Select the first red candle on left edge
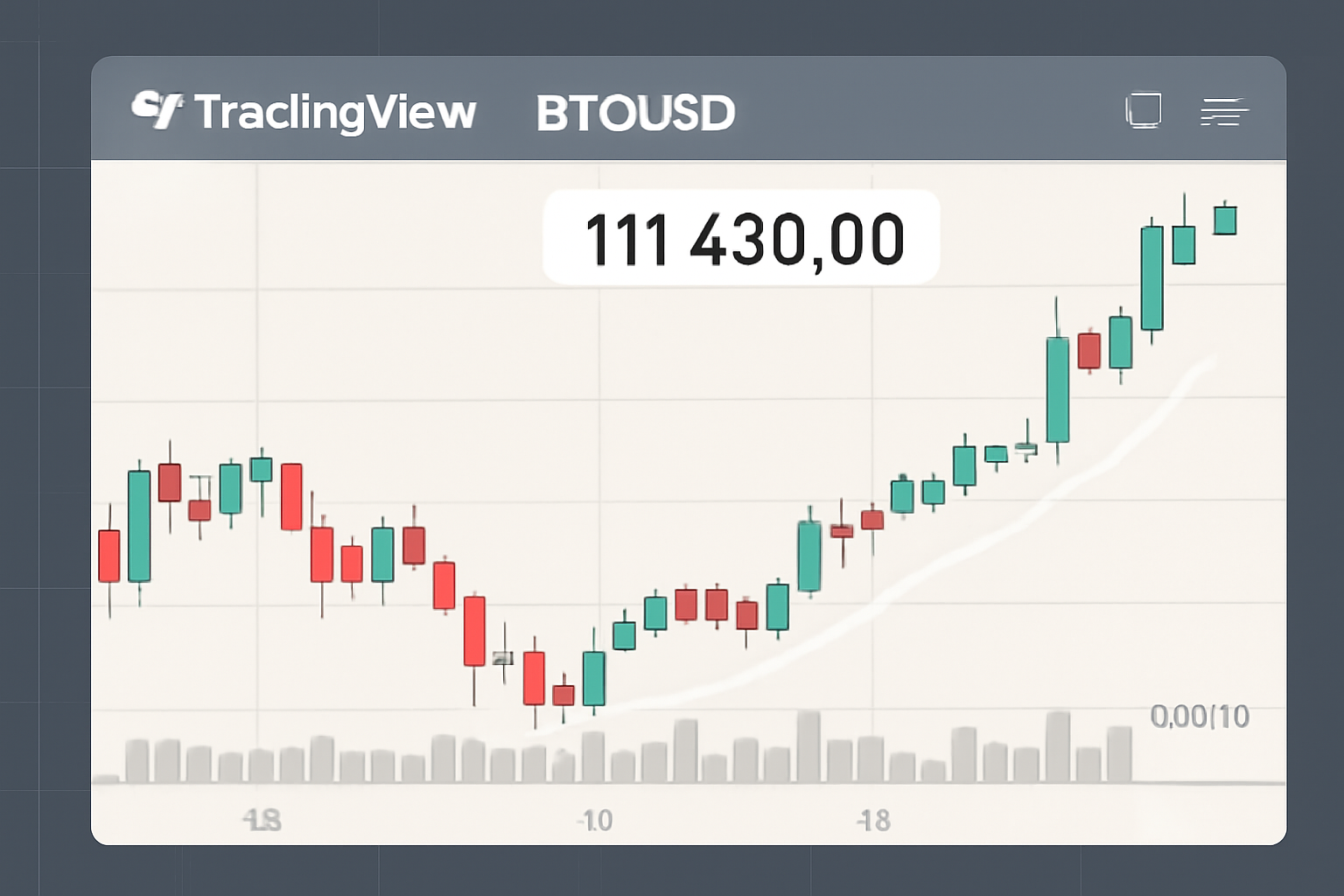Screen dimensions: 1344x896 pyautogui.click(x=109, y=556)
